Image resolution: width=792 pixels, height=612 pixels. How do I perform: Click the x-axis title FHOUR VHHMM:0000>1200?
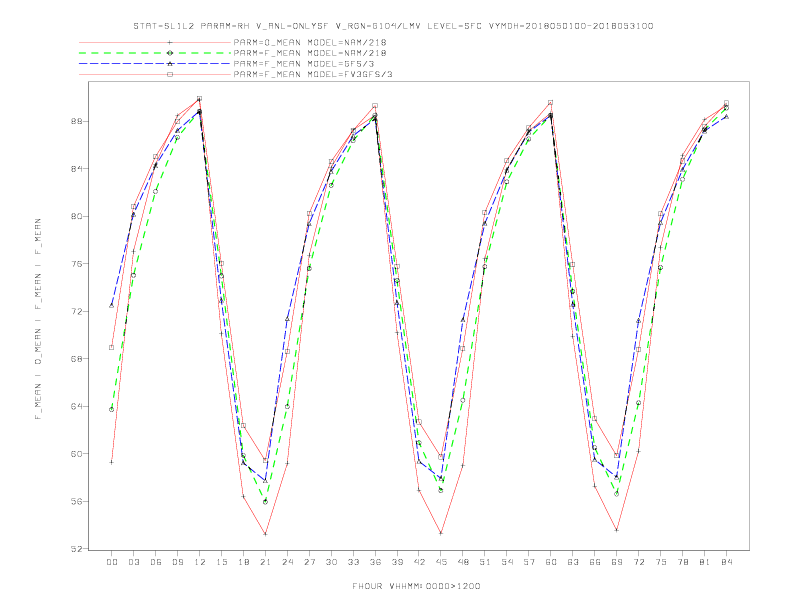(x=416, y=586)
